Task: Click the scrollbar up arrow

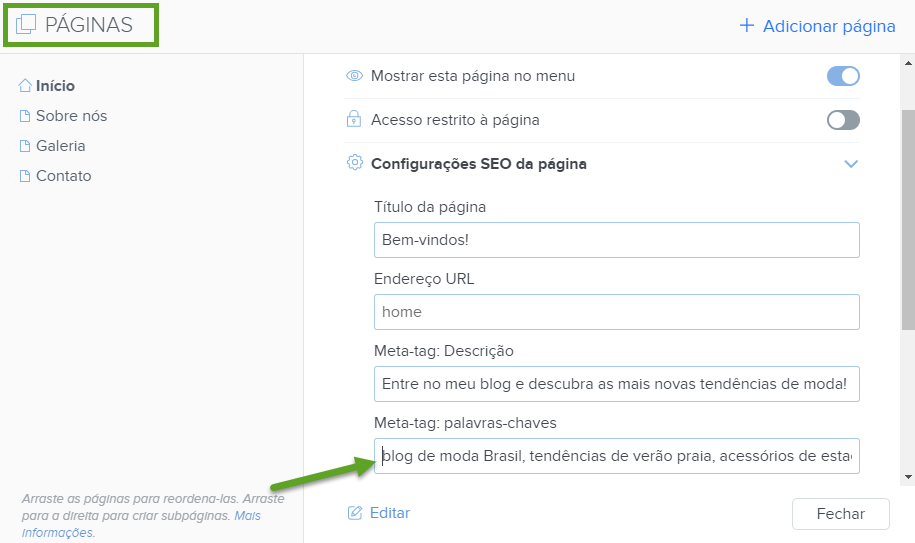Action: pyautogui.click(x=909, y=62)
